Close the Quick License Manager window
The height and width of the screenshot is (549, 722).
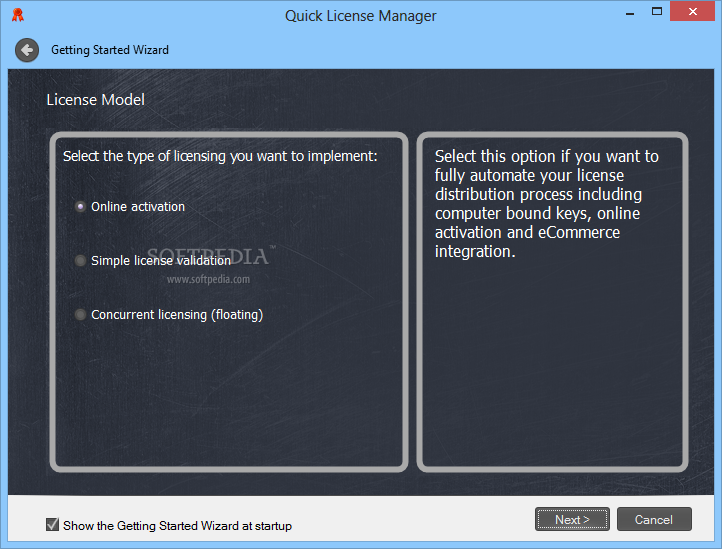(x=692, y=12)
